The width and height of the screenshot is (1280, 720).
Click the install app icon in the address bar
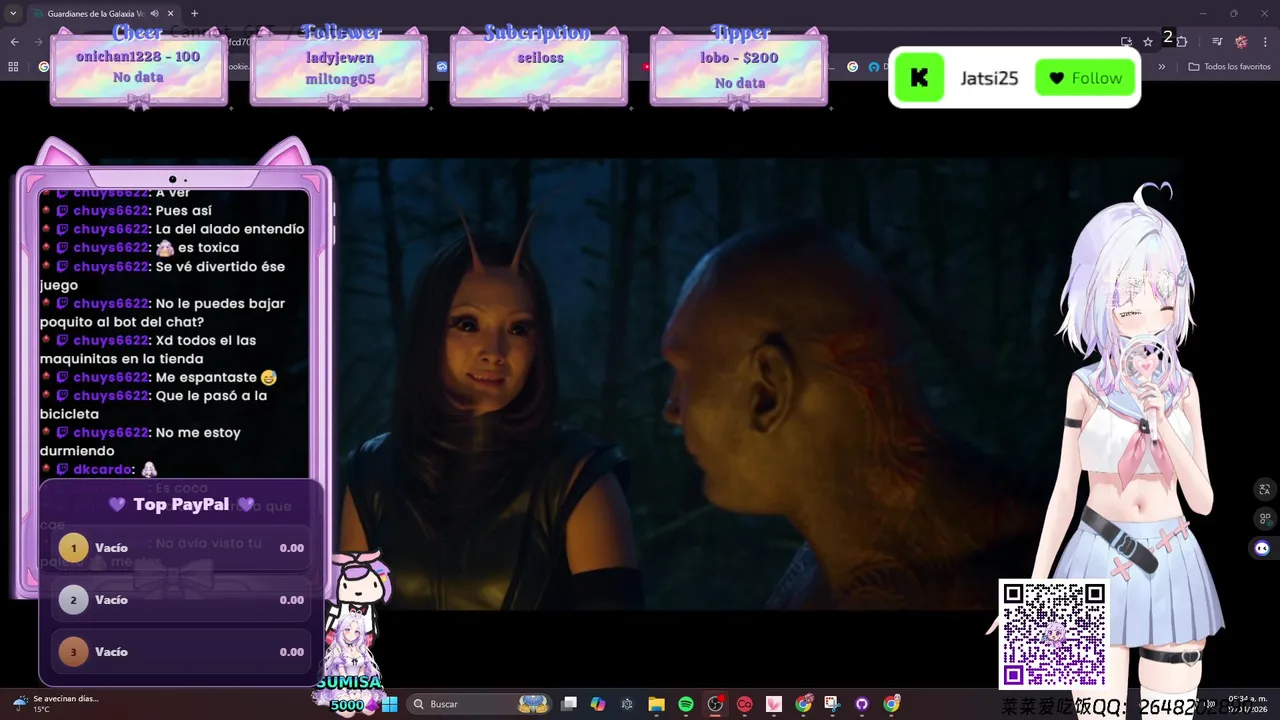tap(1126, 41)
